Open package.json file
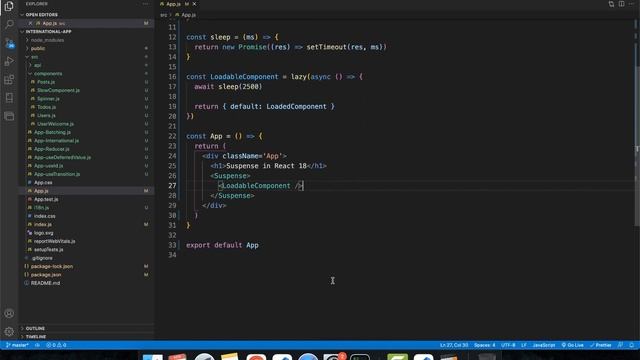This screenshot has height=360, width=640. tap(46, 275)
